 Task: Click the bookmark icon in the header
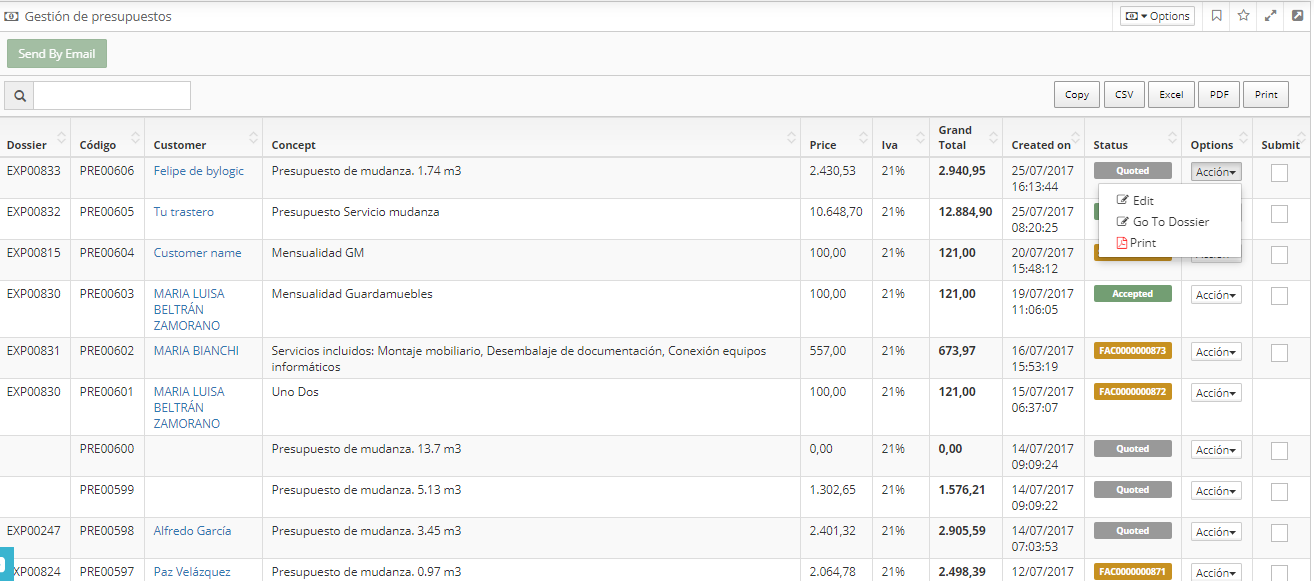(1217, 16)
